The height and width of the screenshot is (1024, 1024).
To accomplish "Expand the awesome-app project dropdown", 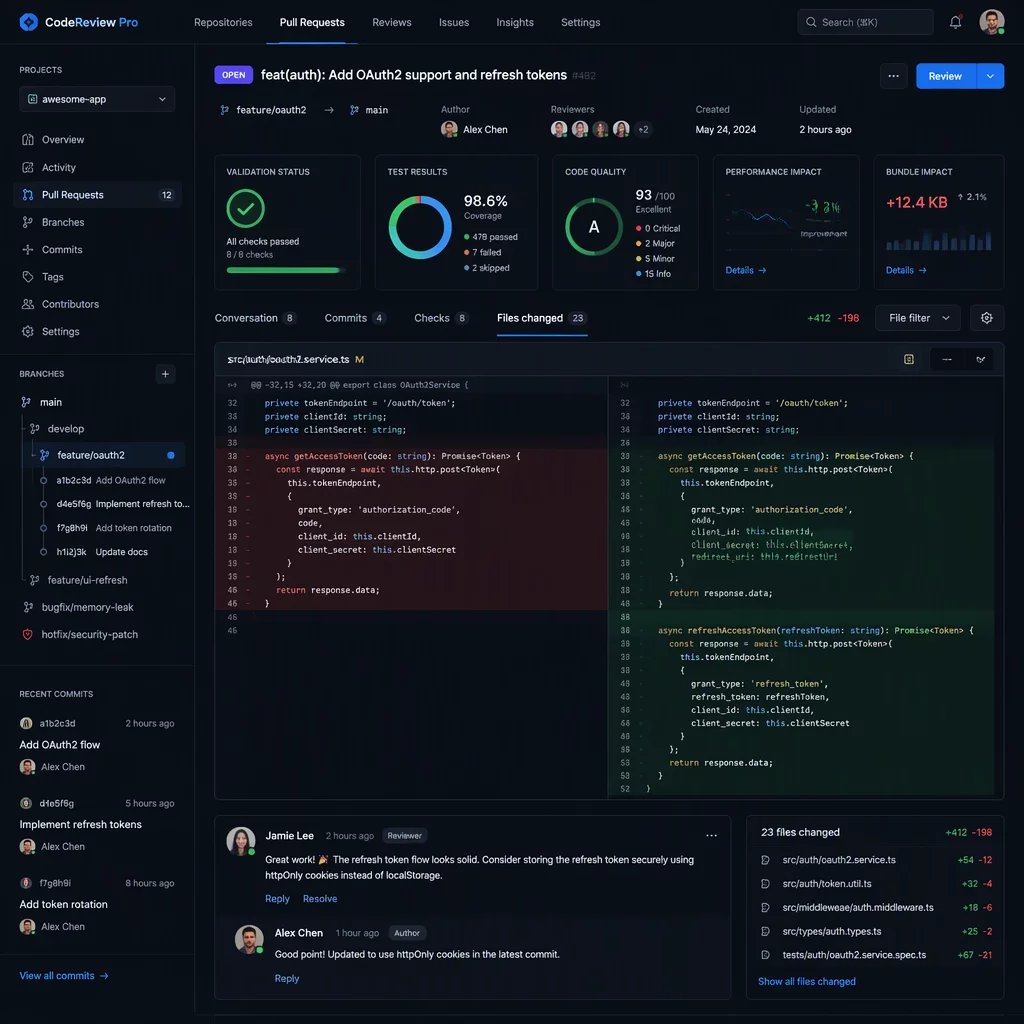I will [x=97, y=99].
